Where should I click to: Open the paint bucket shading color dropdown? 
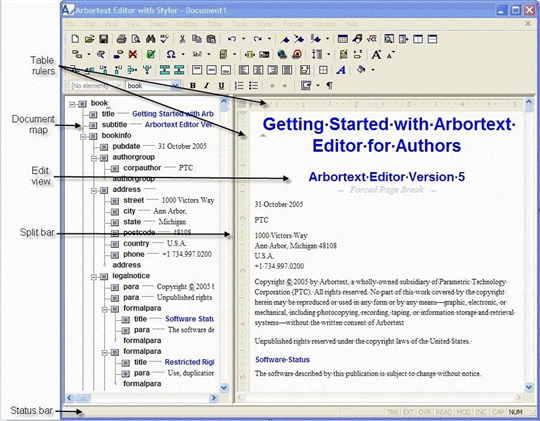click(373, 70)
